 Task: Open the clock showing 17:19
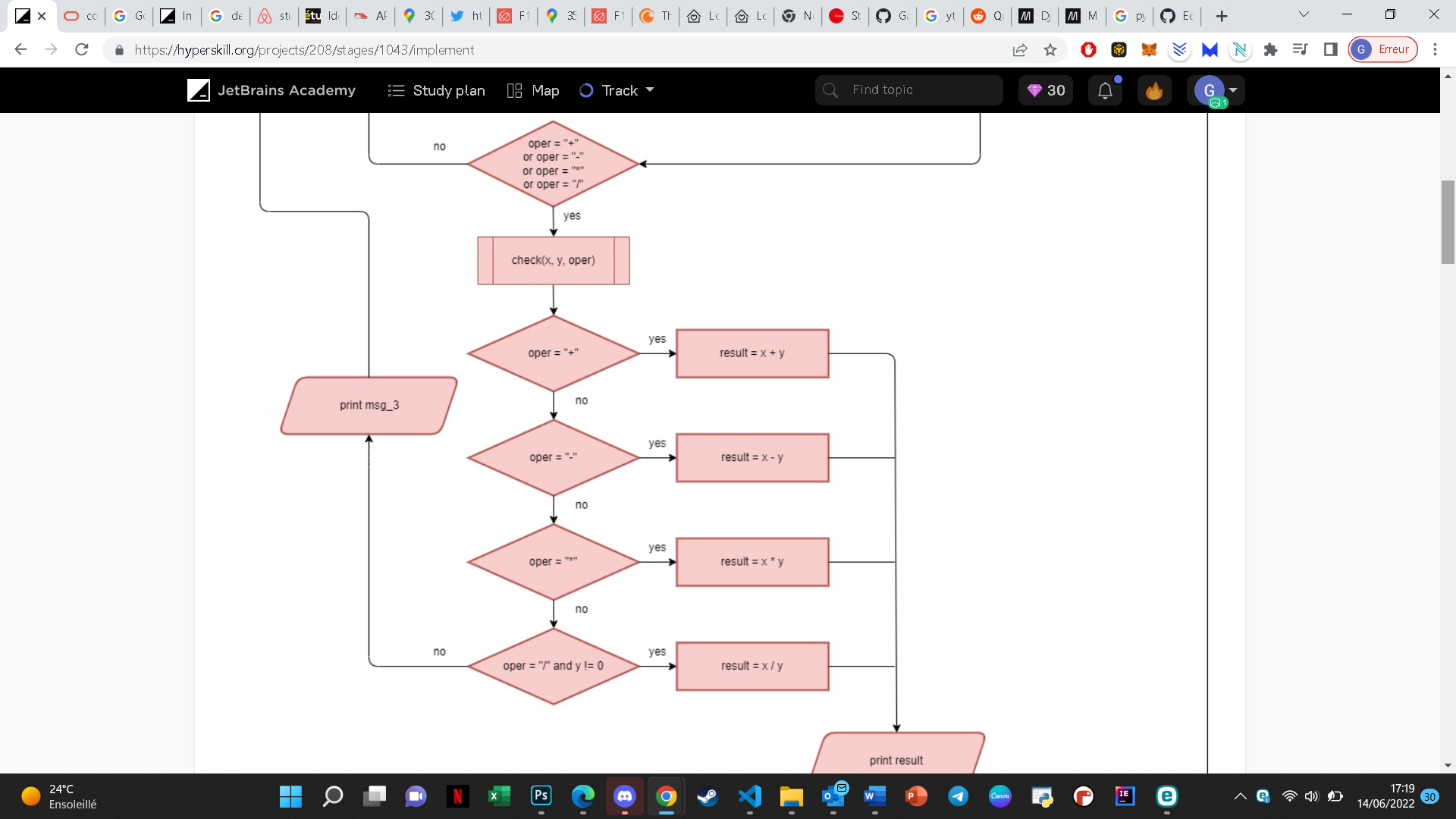[1385, 796]
